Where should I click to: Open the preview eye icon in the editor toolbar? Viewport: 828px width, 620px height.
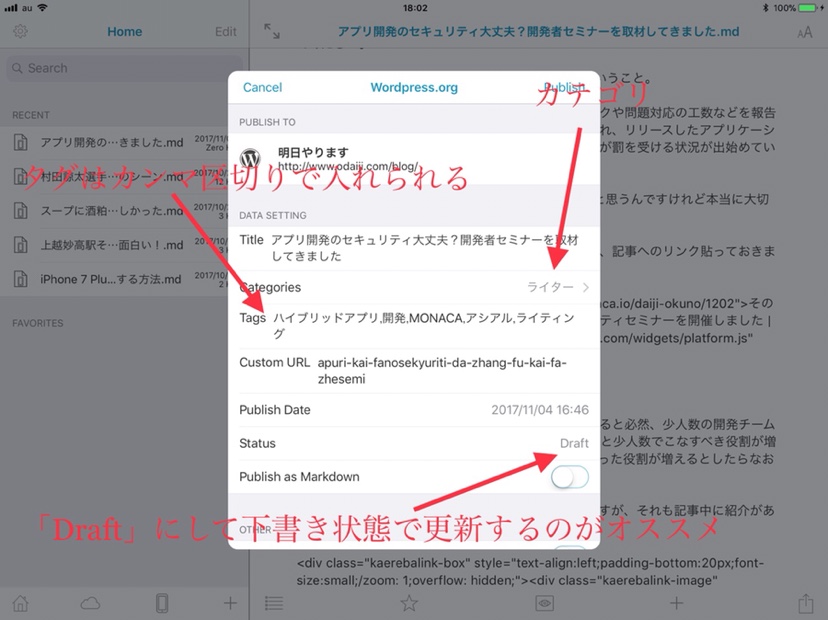[544, 603]
